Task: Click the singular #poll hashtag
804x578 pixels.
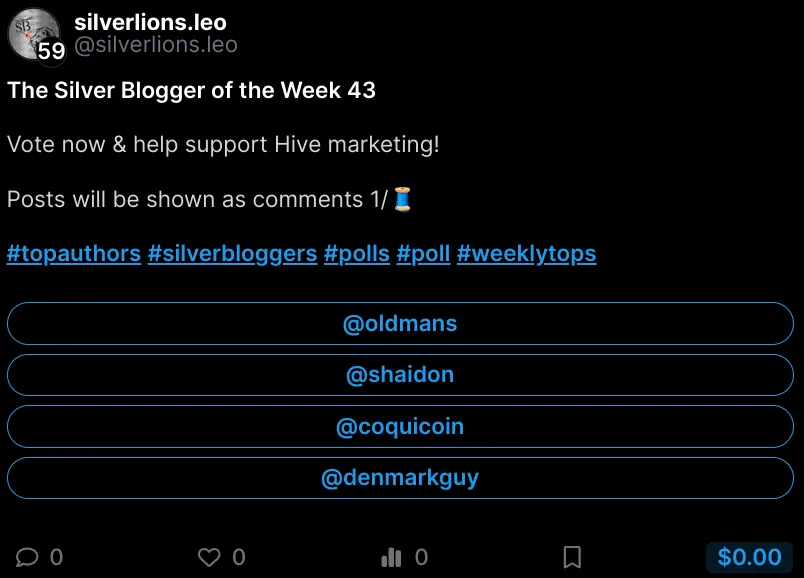Action: point(423,253)
